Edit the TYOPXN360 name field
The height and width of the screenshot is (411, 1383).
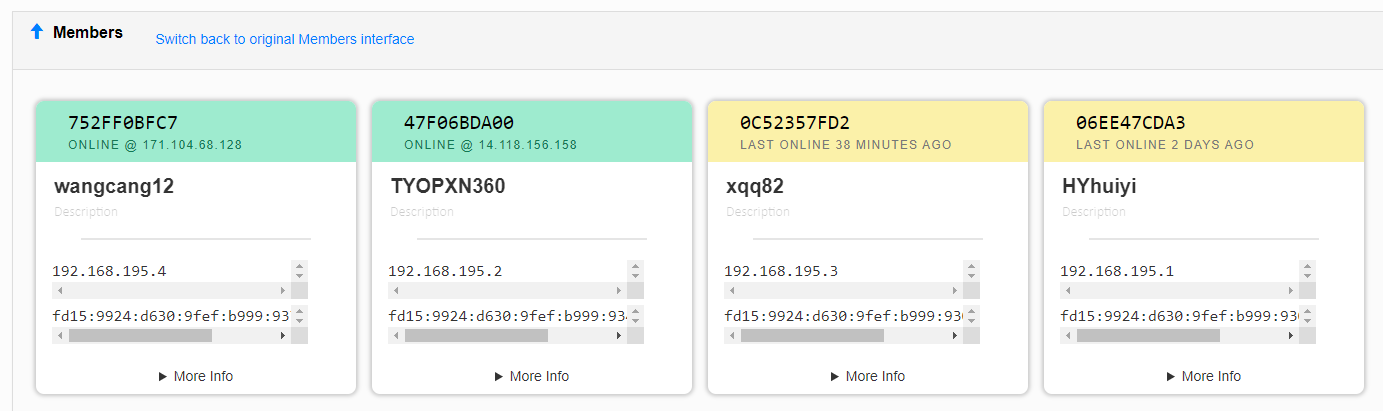click(x=448, y=186)
